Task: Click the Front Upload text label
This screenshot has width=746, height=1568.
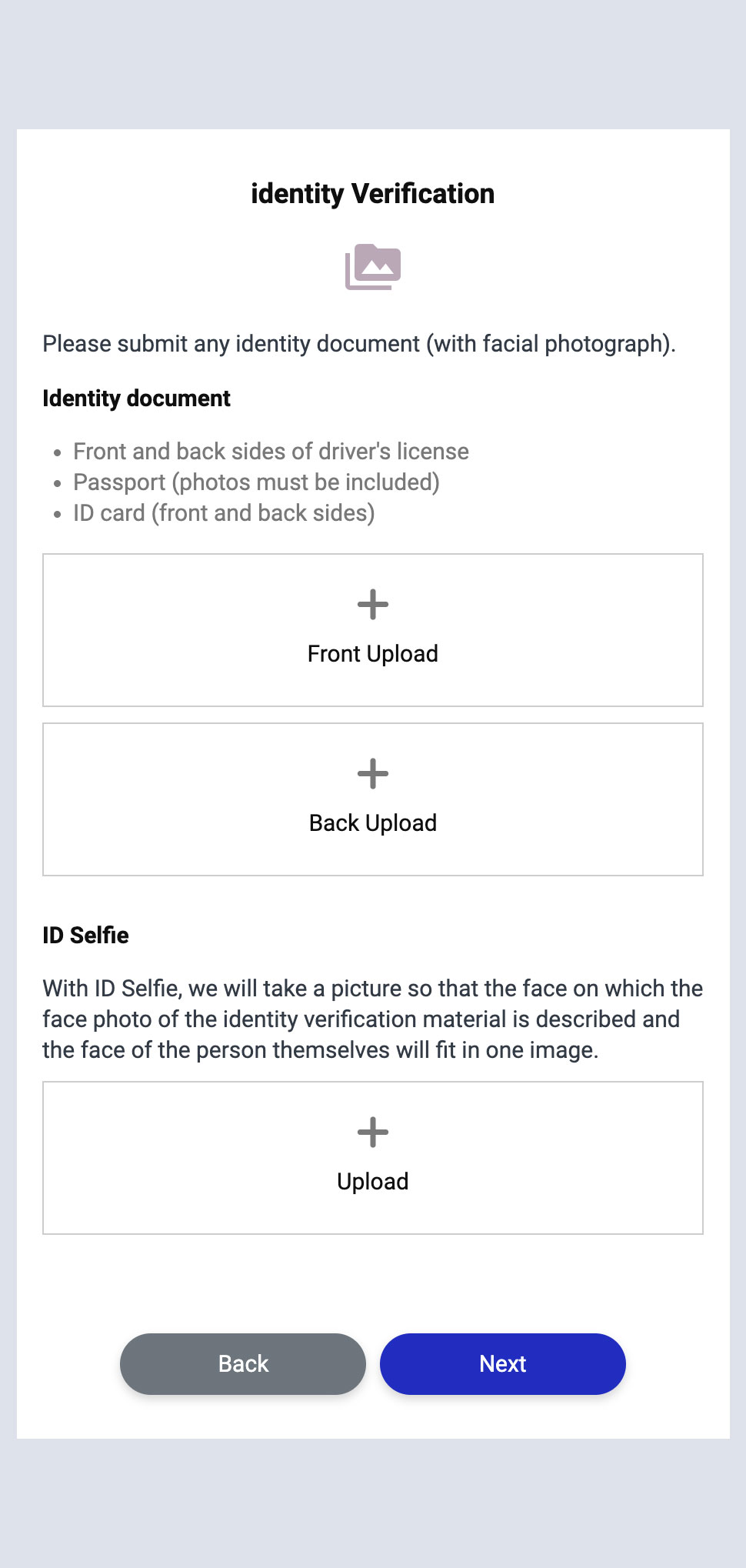Action: [373, 654]
